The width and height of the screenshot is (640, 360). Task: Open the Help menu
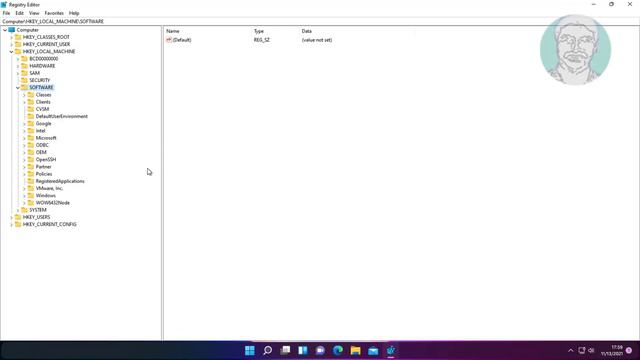tap(74, 13)
